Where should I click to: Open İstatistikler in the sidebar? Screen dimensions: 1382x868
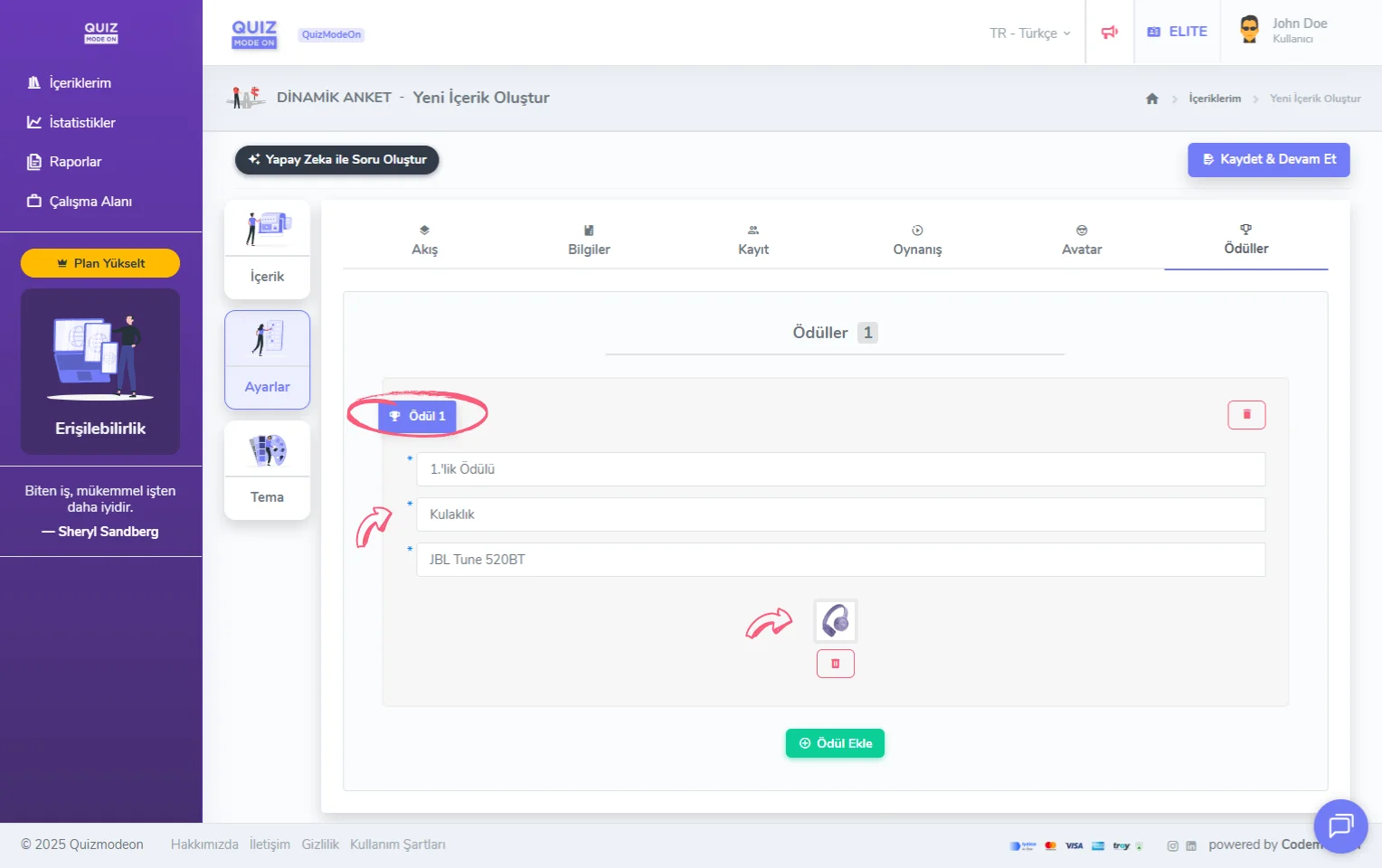(81, 122)
